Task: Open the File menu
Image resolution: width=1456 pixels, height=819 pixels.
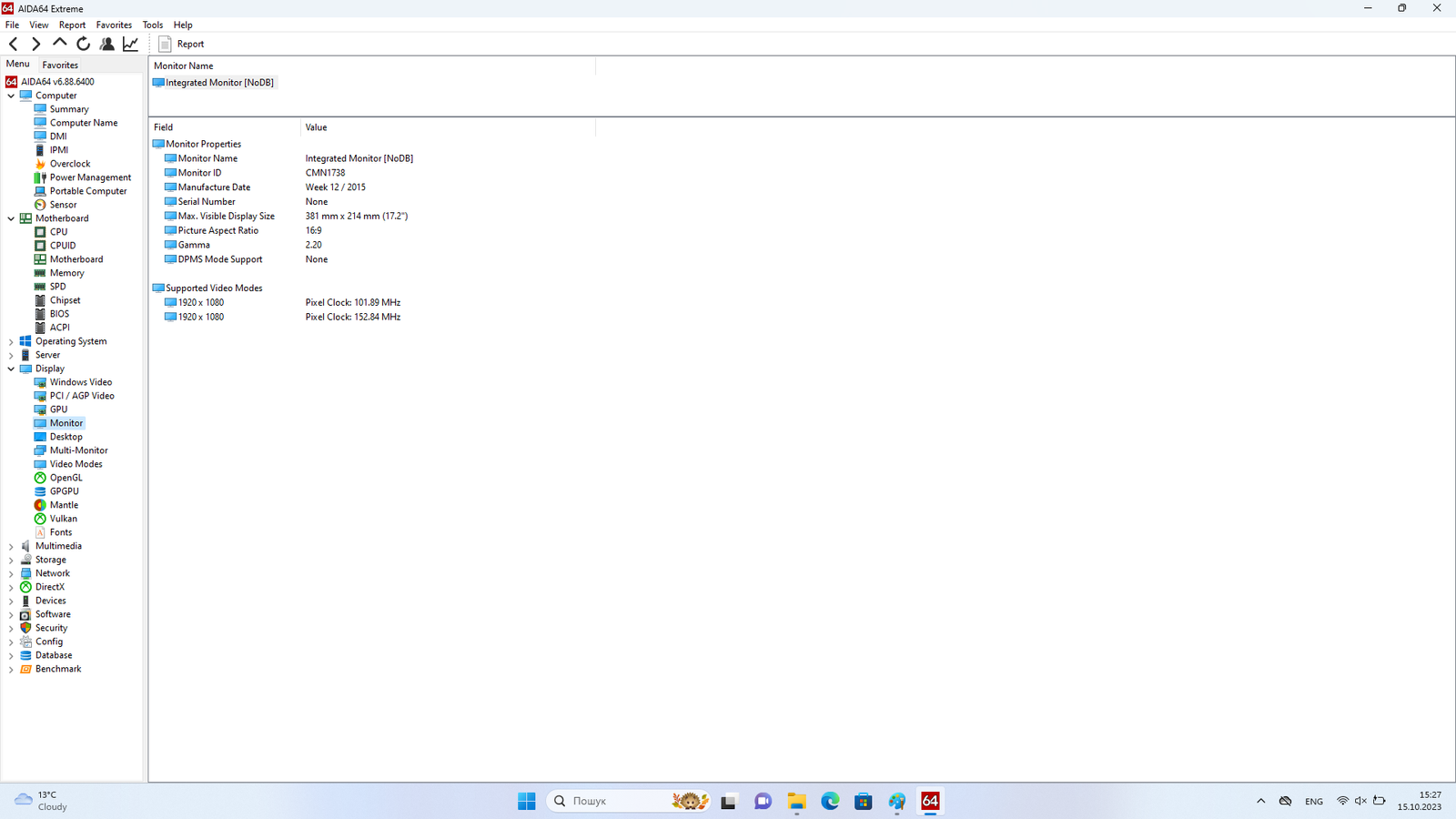Action: [x=12, y=25]
